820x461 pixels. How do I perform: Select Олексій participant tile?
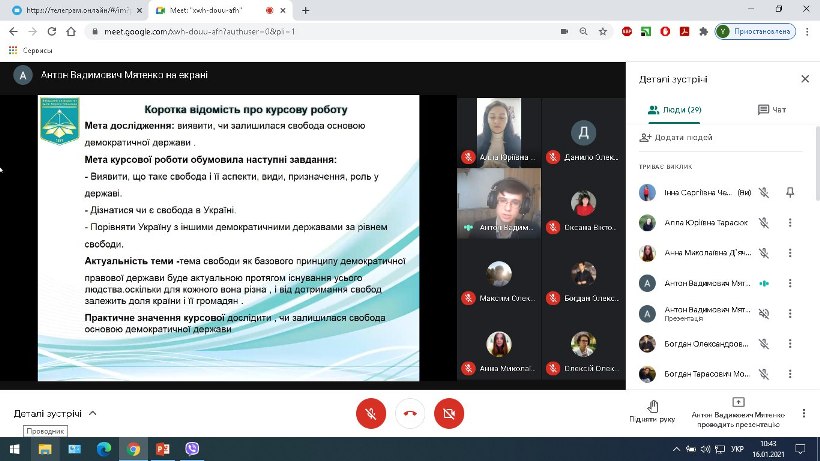[x=584, y=344]
